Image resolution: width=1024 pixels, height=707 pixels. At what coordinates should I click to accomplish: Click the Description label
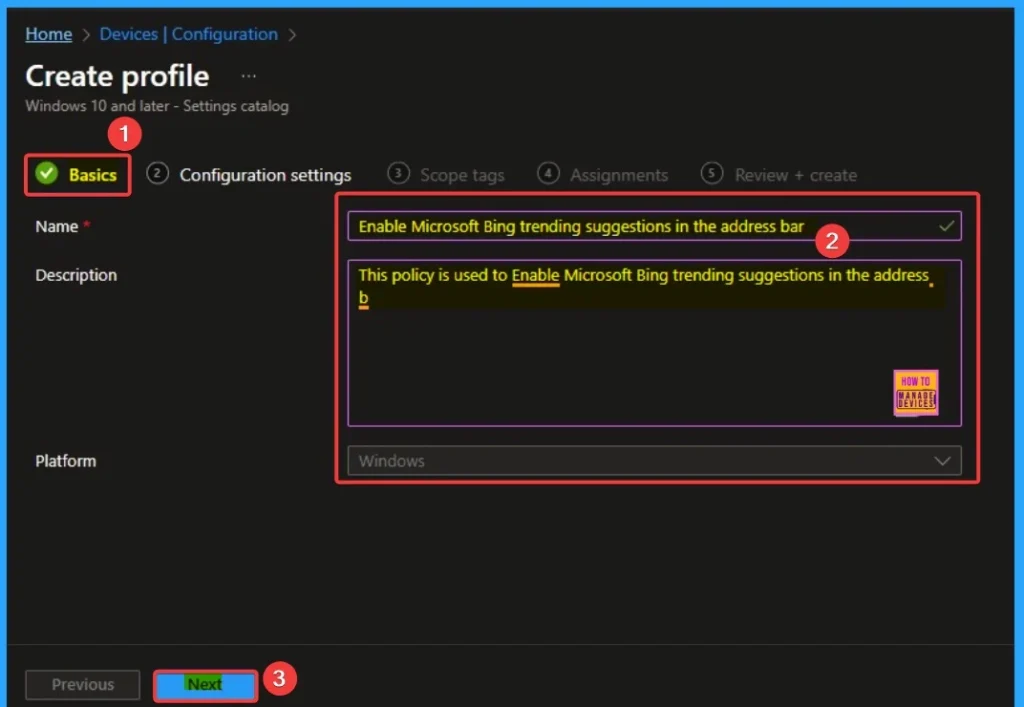click(x=76, y=275)
